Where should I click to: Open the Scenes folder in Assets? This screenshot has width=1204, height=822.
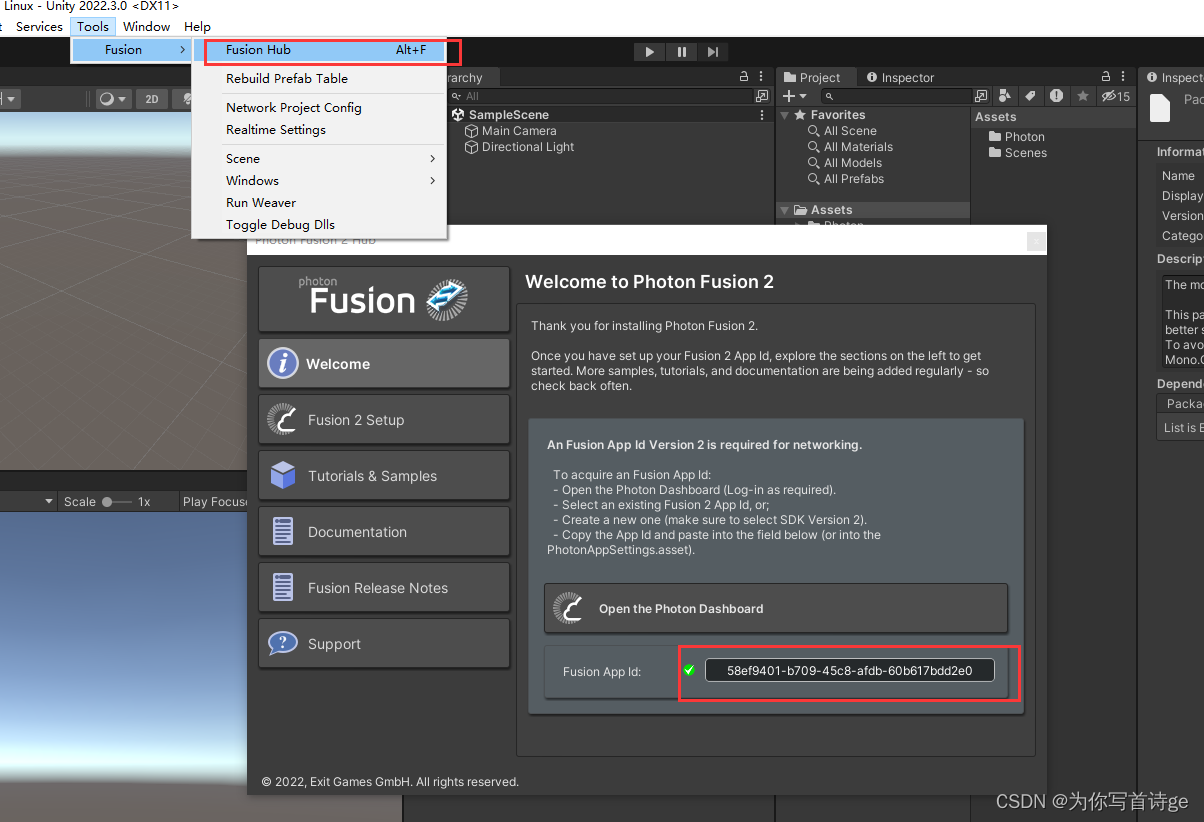pos(1018,153)
